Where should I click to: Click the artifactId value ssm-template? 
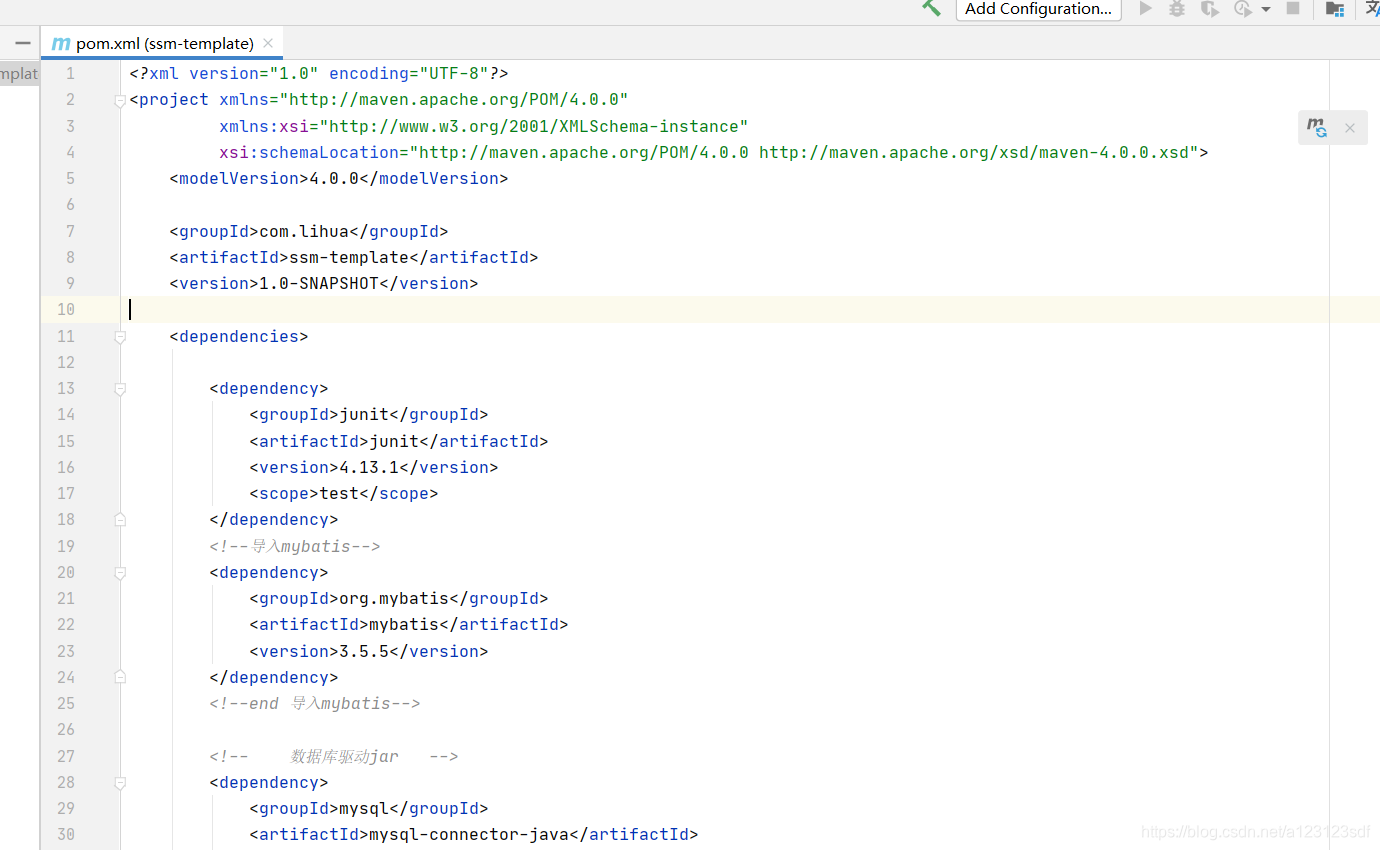(x=349, y=258)
